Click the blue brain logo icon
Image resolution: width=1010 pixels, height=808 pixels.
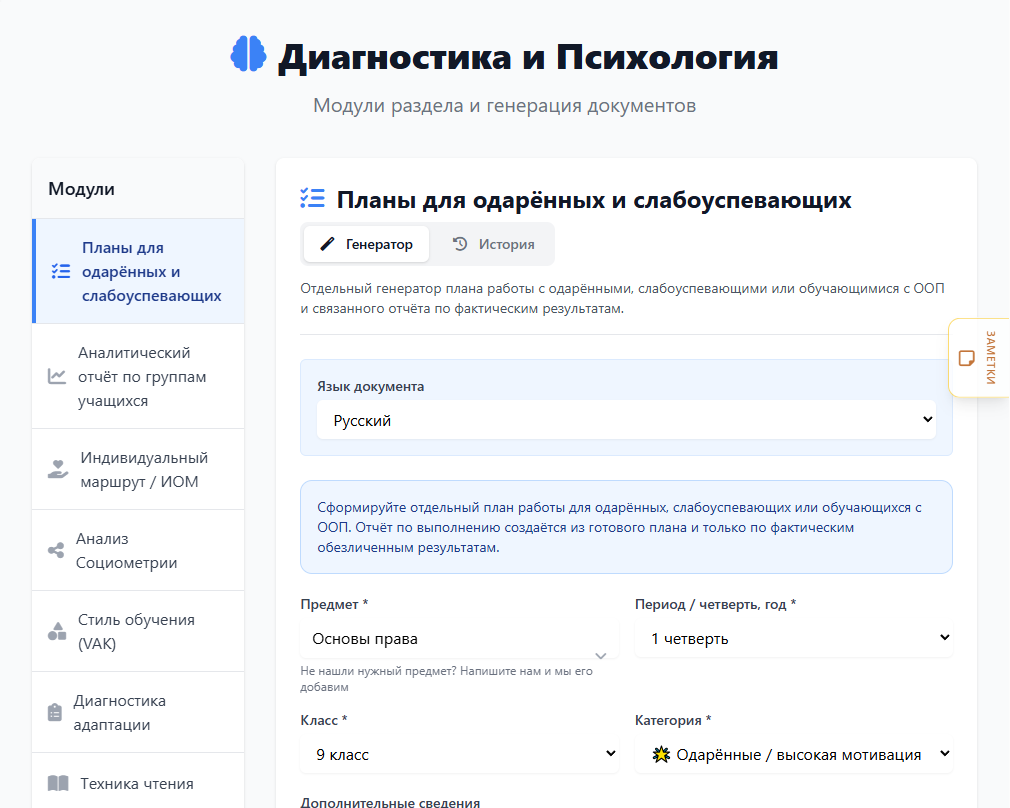pyautogui.click(x=248, y=54)
